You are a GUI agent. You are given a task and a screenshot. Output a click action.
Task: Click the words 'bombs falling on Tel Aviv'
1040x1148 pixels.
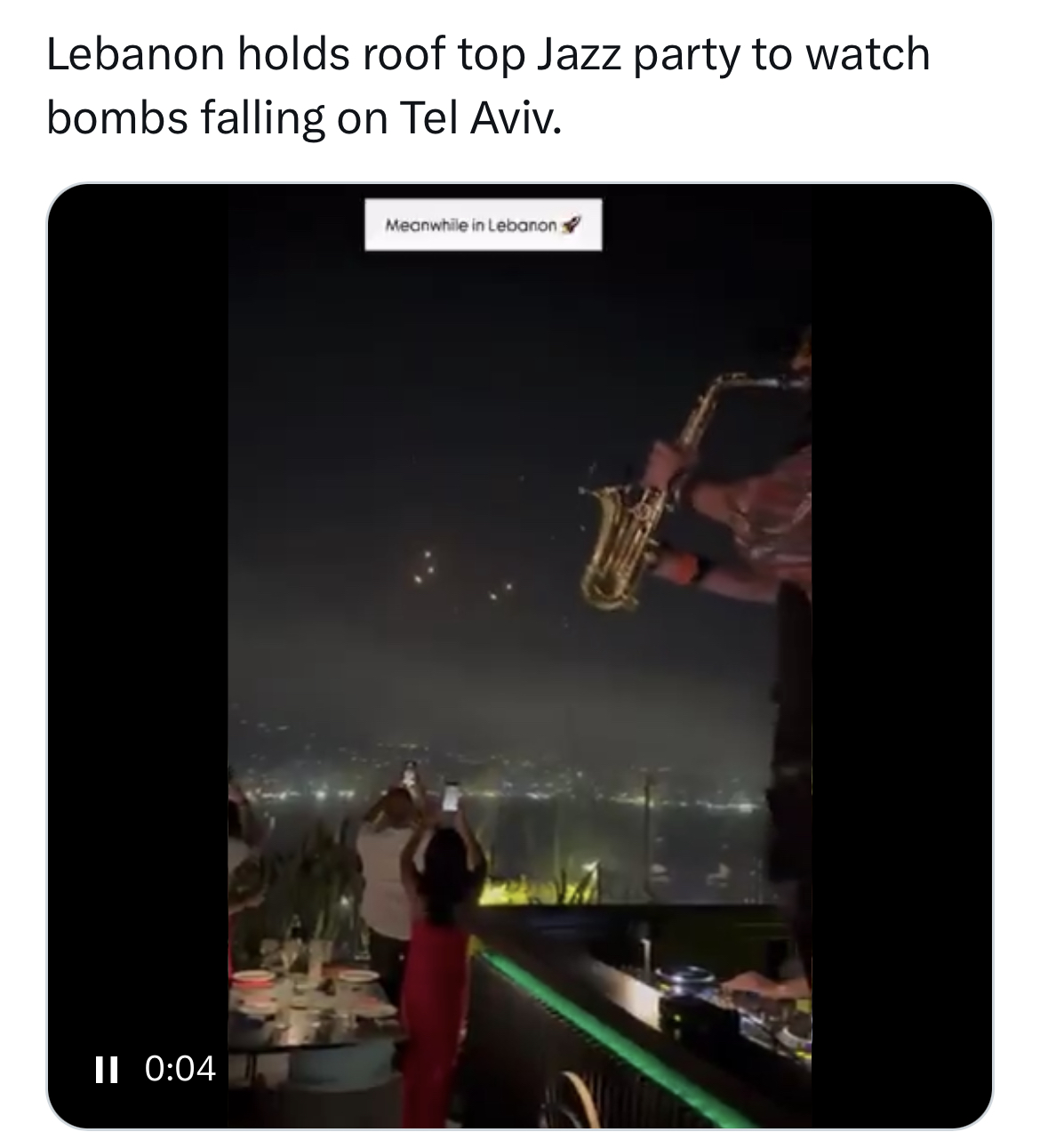tap(304, 117)
